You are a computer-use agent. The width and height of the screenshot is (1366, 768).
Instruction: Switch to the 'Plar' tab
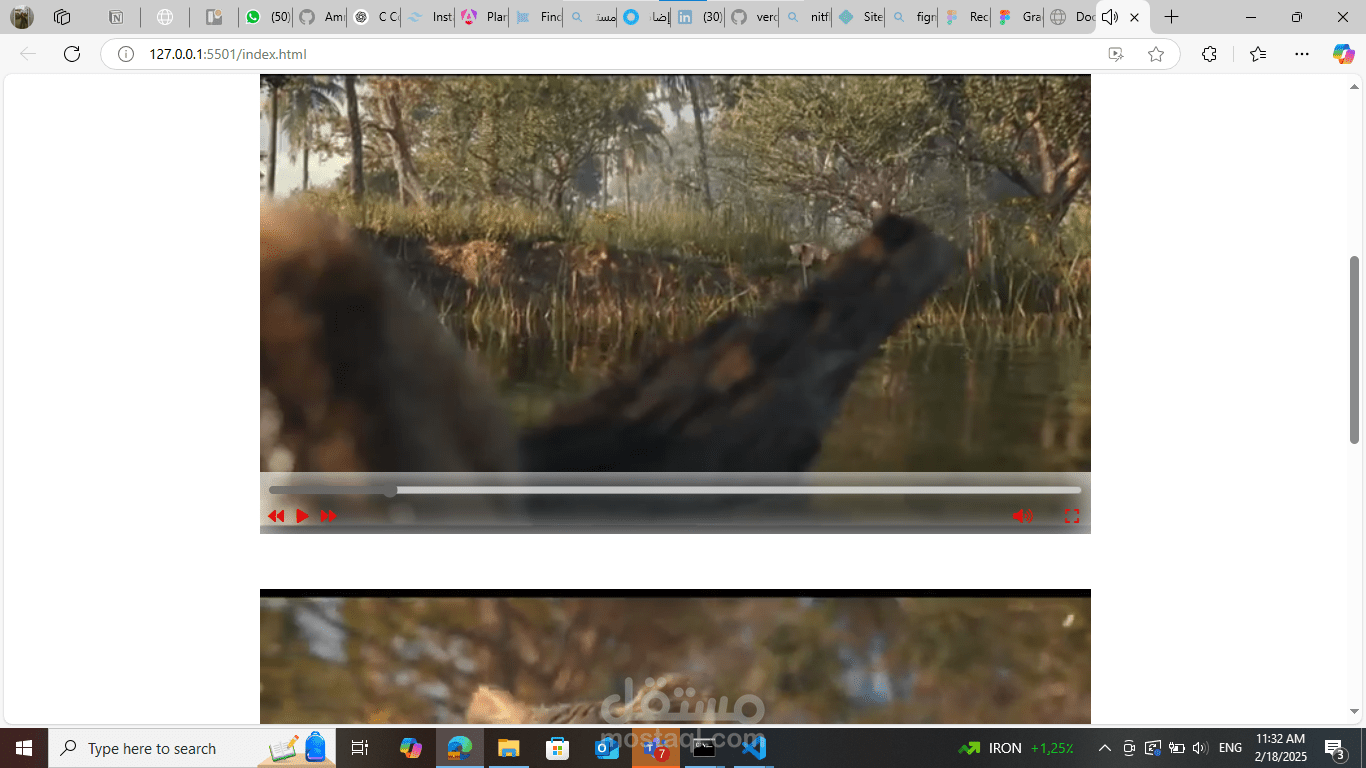coord(484,17)
